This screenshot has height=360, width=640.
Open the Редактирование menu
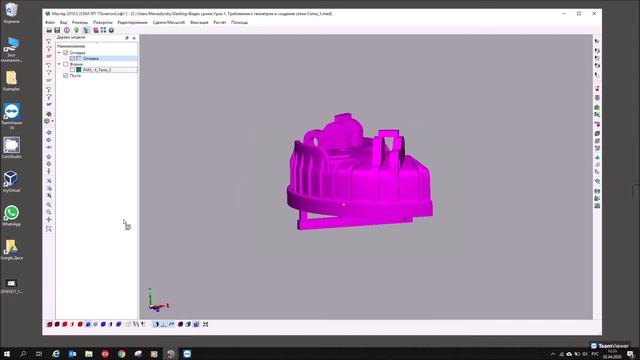tap(132, 22)
